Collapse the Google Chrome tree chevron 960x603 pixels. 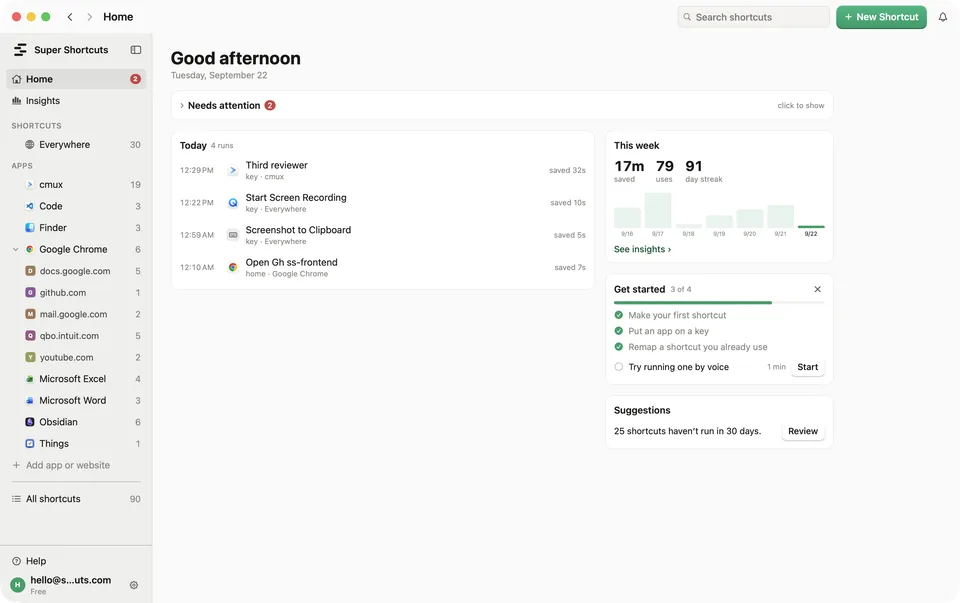(16, 249)
